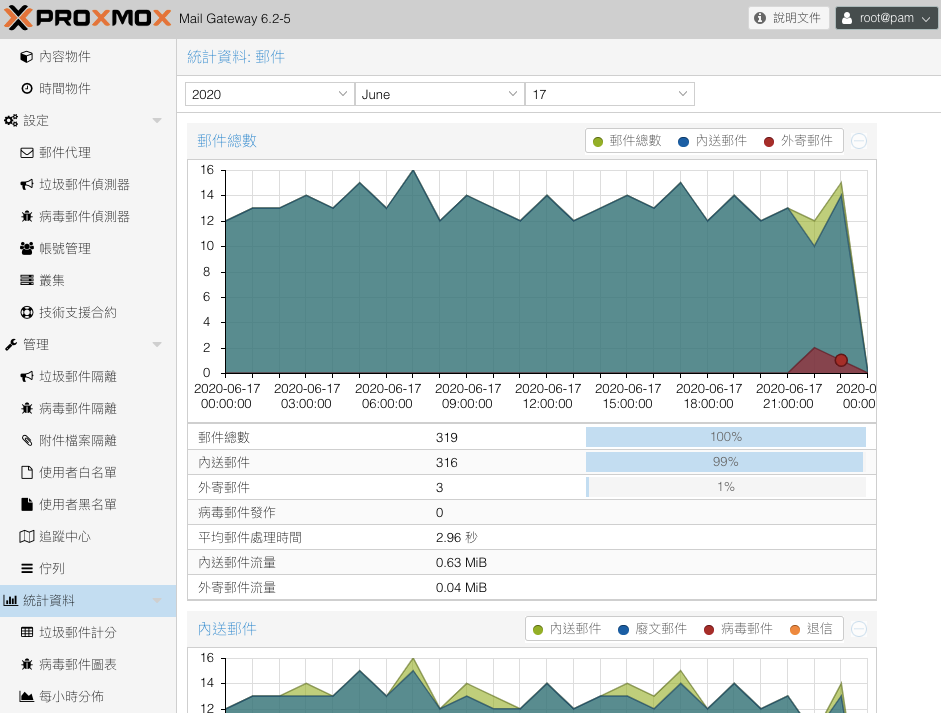Click the 使用者白名單 file icon
This screenshot has height=713, width=941.
(x=26, y=472)
